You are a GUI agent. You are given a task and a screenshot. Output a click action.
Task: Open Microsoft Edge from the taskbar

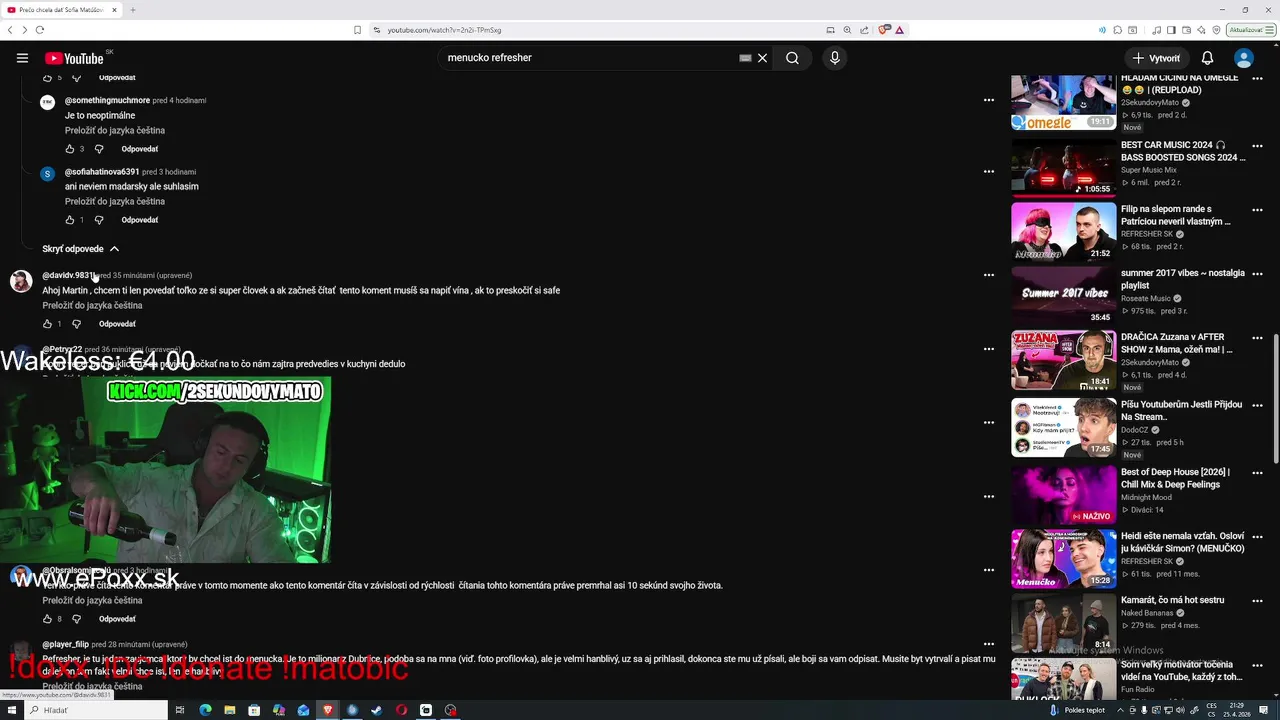coord(205,710)
